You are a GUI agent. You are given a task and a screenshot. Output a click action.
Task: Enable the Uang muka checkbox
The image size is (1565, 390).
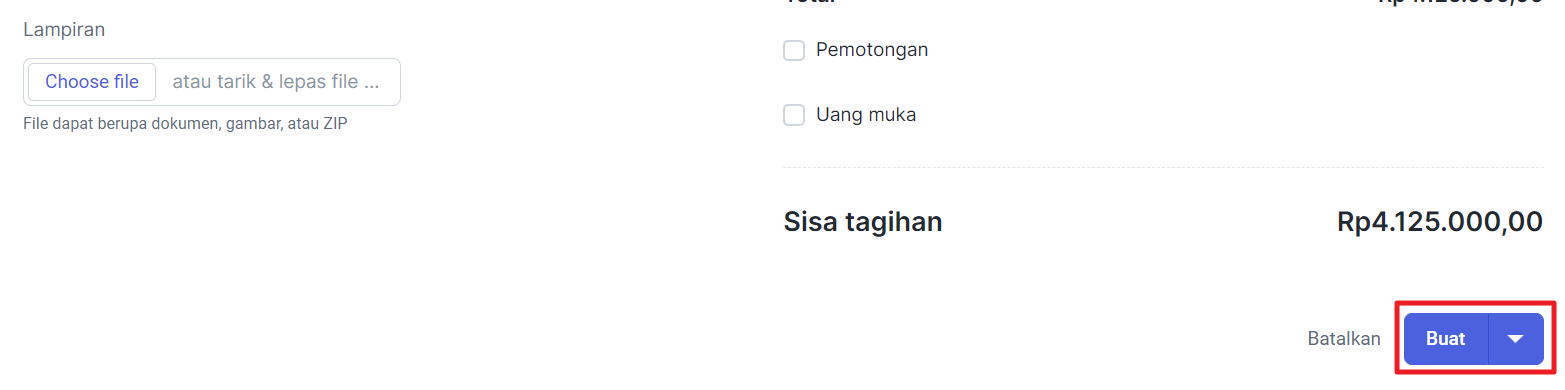(x=794, y=115)
